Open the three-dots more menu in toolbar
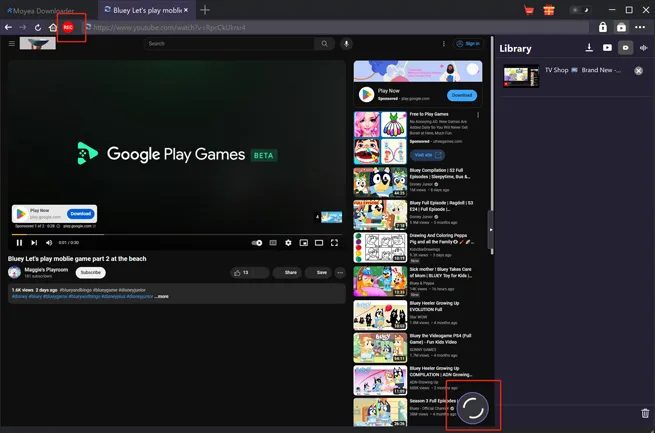The image size is (655, 433). coord(640,27)
